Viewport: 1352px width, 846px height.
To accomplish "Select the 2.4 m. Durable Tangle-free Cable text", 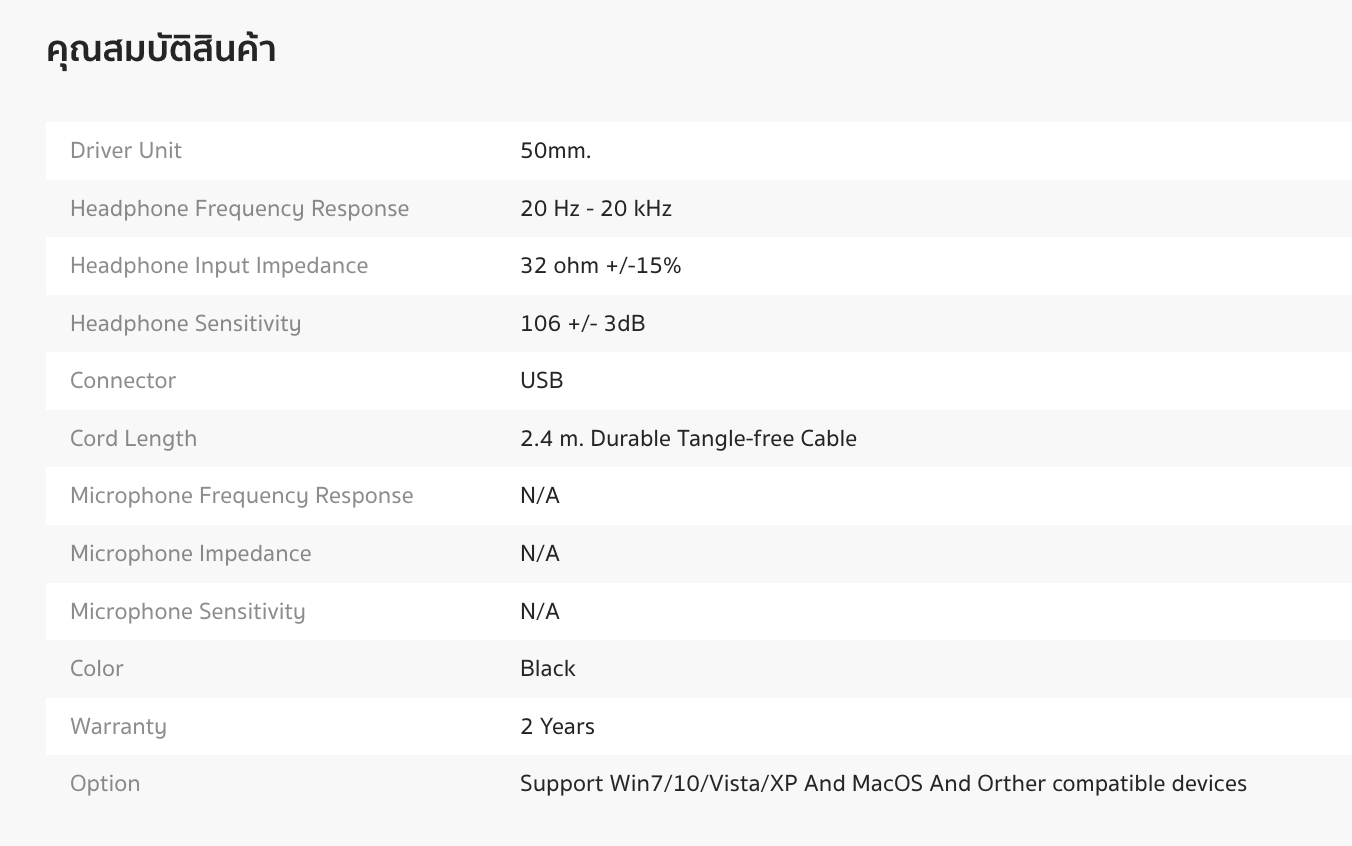I will (688, 439).
